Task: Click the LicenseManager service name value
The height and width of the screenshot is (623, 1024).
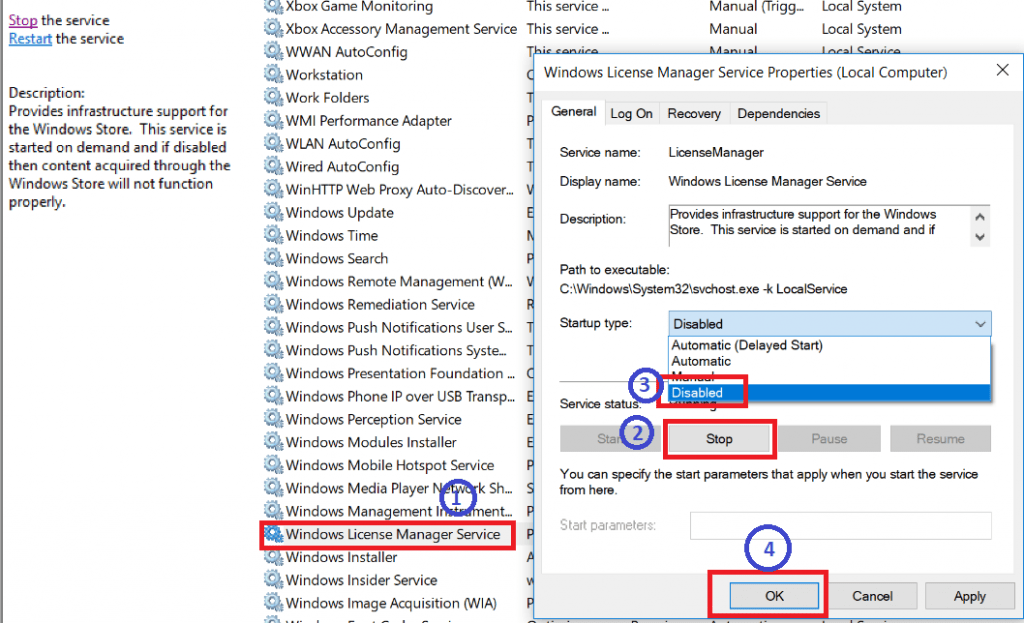Action: pos(716,152)
